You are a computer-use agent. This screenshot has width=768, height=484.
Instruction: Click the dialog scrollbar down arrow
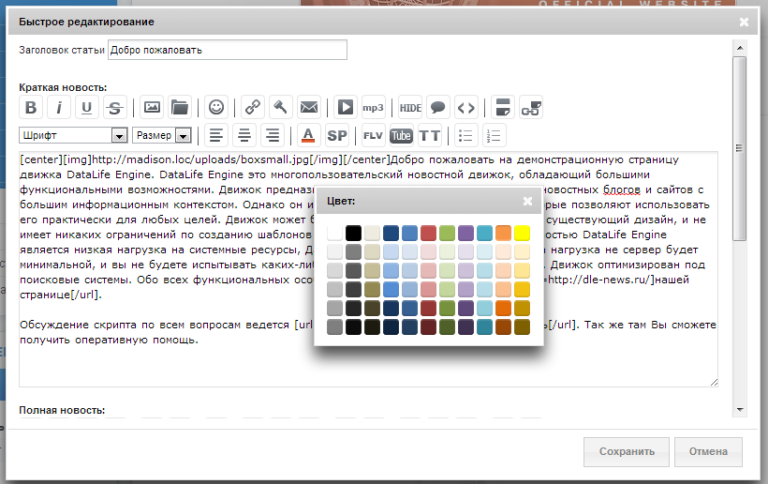click(740, 410)
